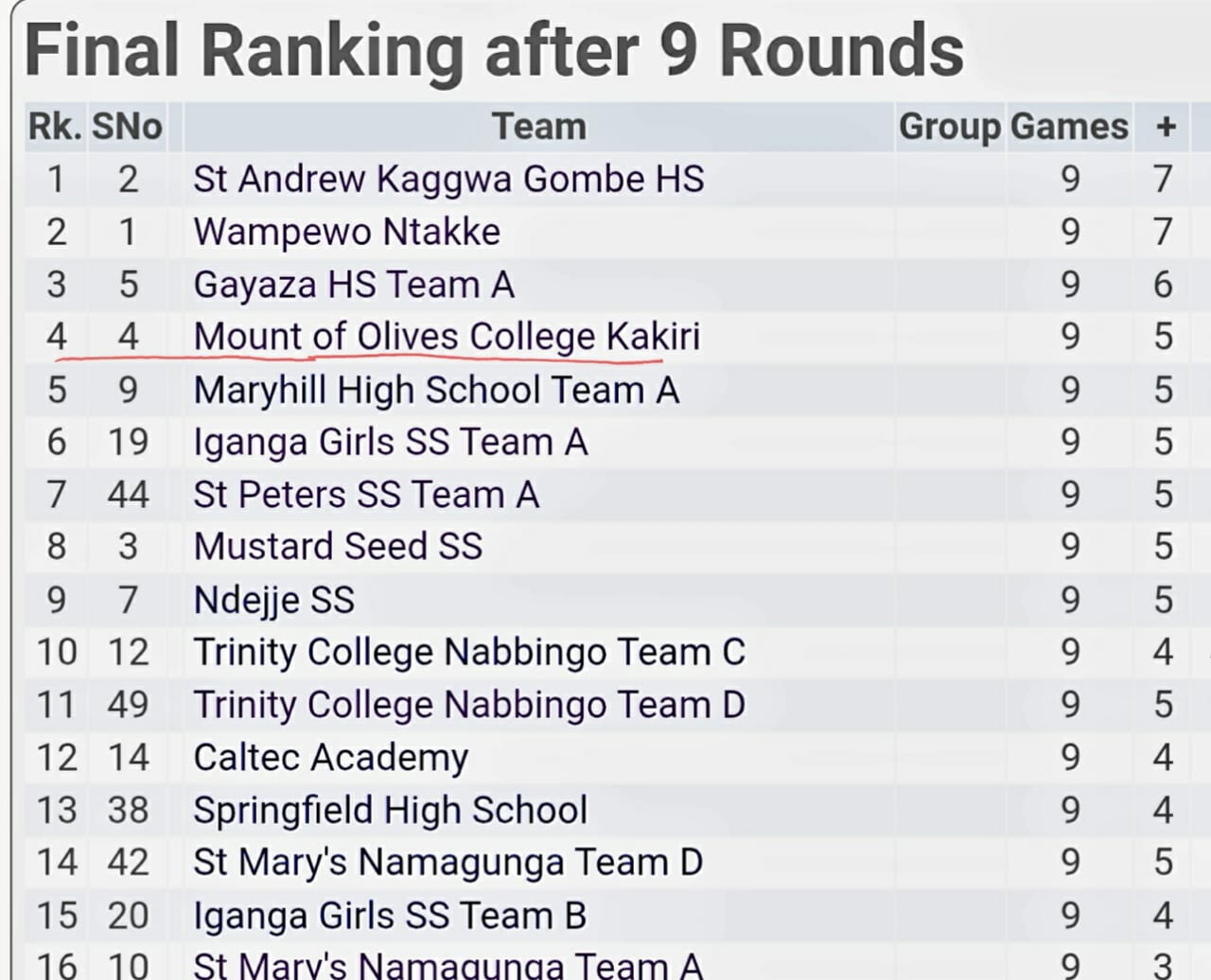This screenshot has height=980, width=1211.
Task: Select Gayaza HS Team A entry
Action: click(x=353, y=285)
